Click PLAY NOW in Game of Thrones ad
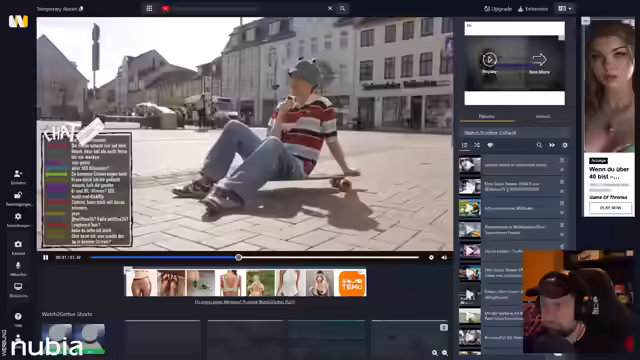640x360 pixels. click(610, 208)
